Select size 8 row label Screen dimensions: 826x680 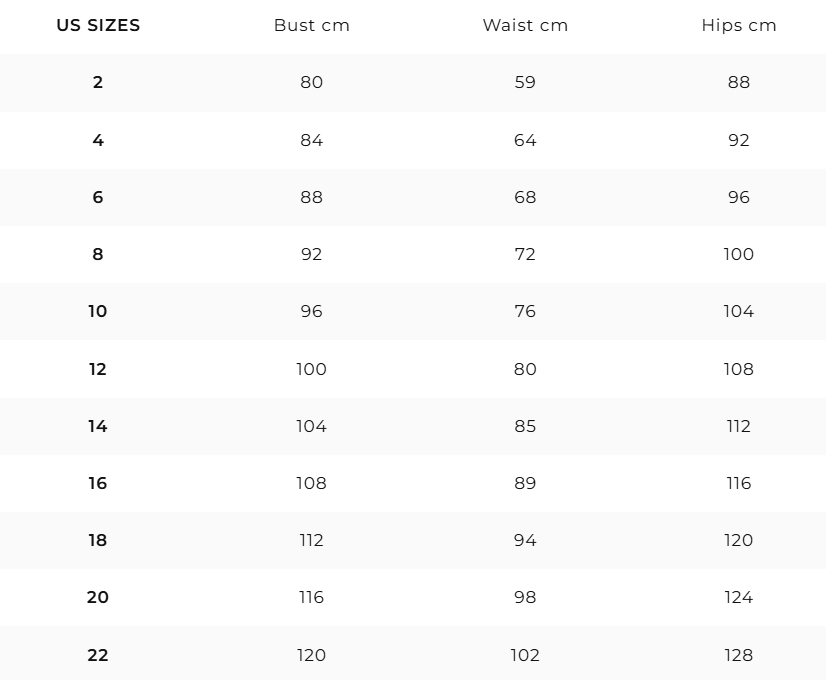pyautogui.click(x=98, y=254)
